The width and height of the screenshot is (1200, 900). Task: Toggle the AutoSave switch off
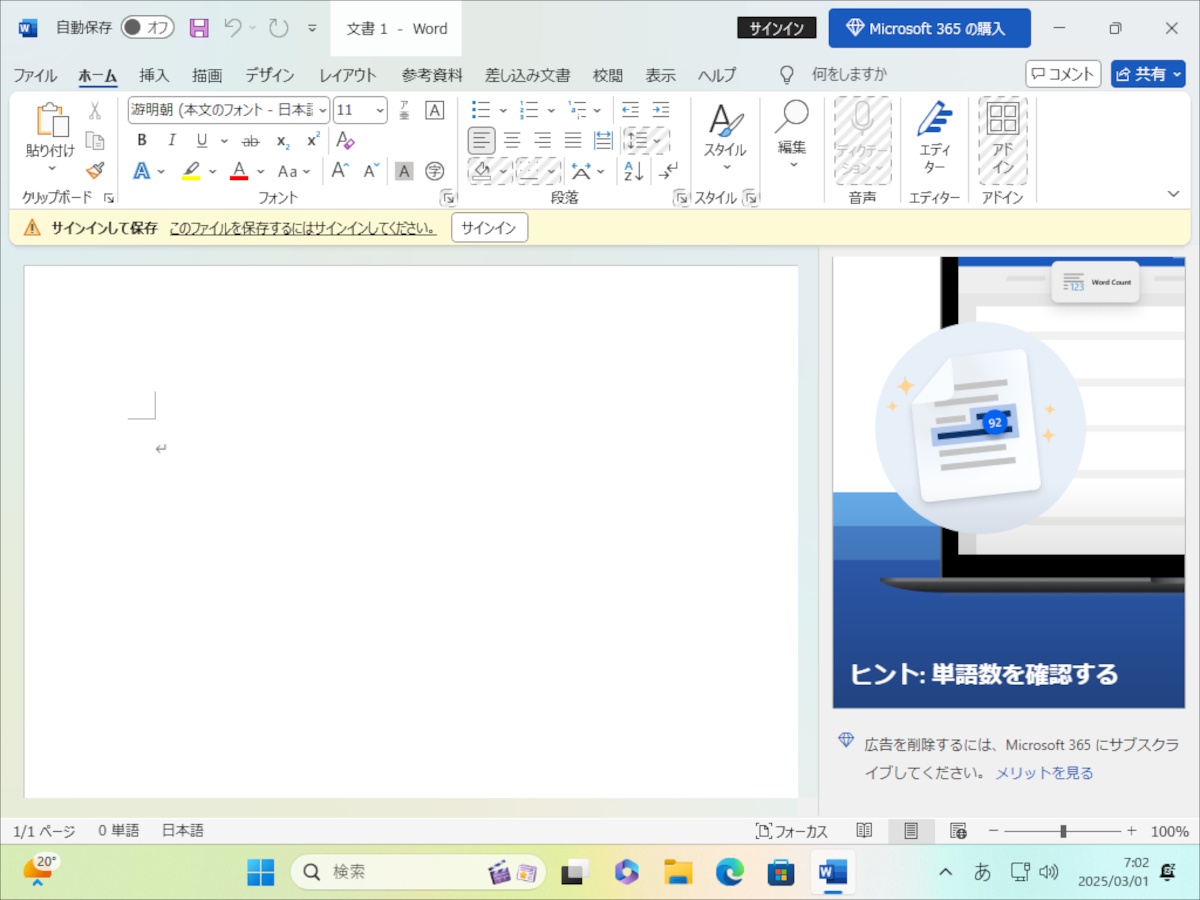(146, 27)
